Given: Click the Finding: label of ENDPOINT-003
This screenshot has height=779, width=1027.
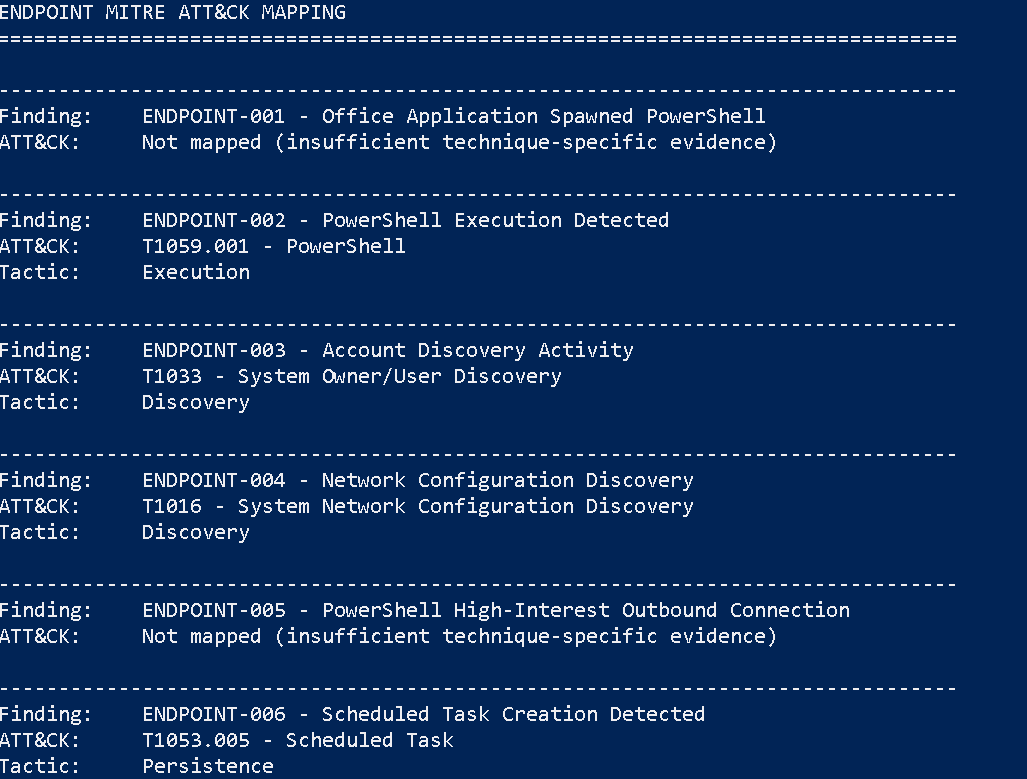Looking at the screenshot, I should pyautogui.click(x=46, y=351).
